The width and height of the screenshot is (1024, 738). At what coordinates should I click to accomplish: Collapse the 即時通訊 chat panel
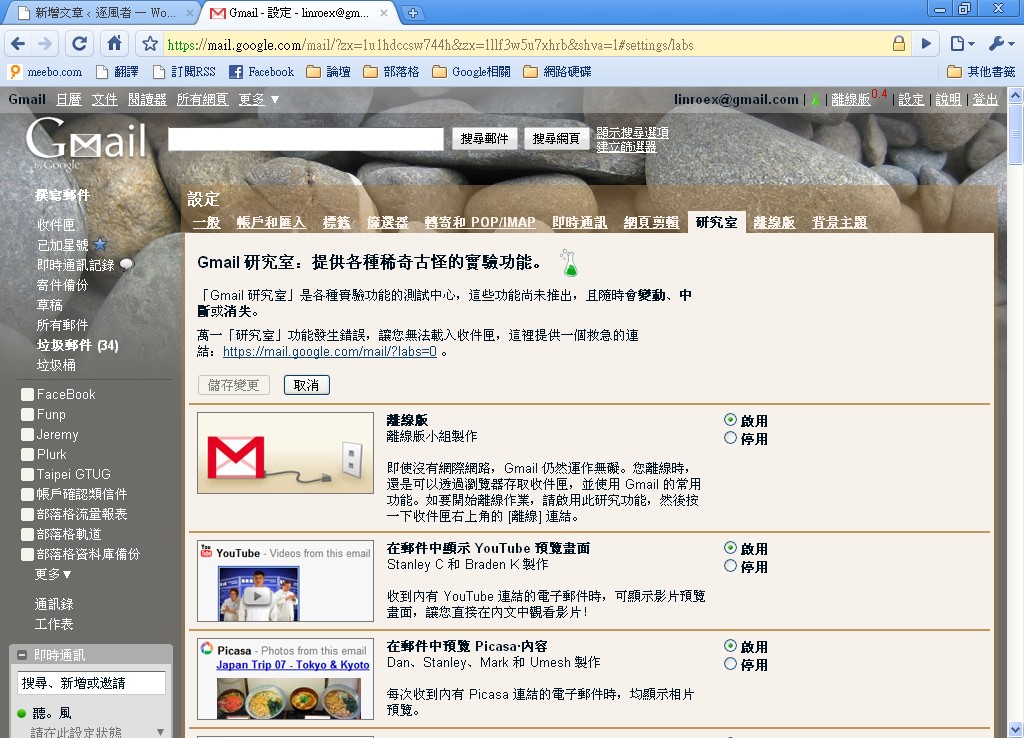pyautogui.click(x=22, y=654)
